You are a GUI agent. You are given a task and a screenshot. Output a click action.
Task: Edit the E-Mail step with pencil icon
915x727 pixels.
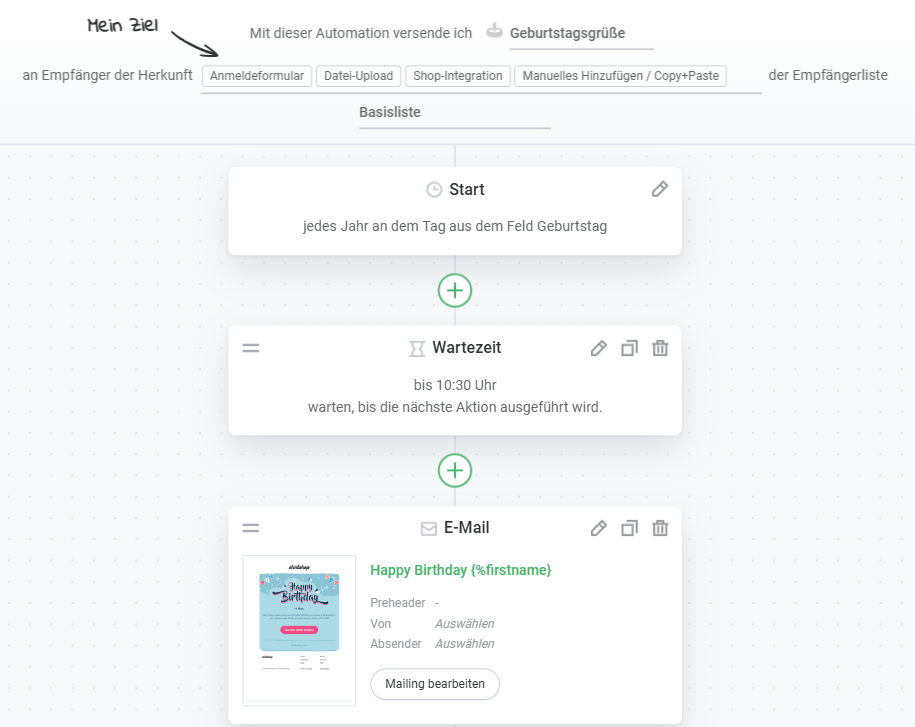(598, 528)
